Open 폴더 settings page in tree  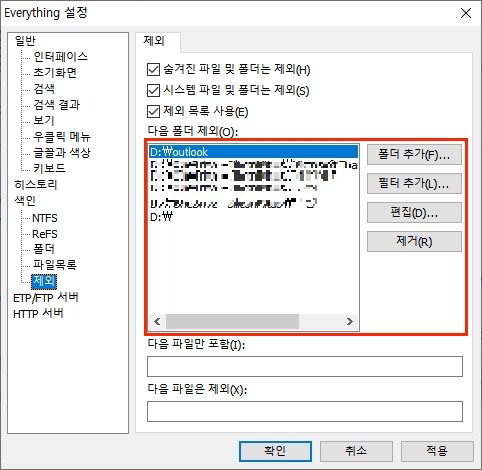[43, 249]
